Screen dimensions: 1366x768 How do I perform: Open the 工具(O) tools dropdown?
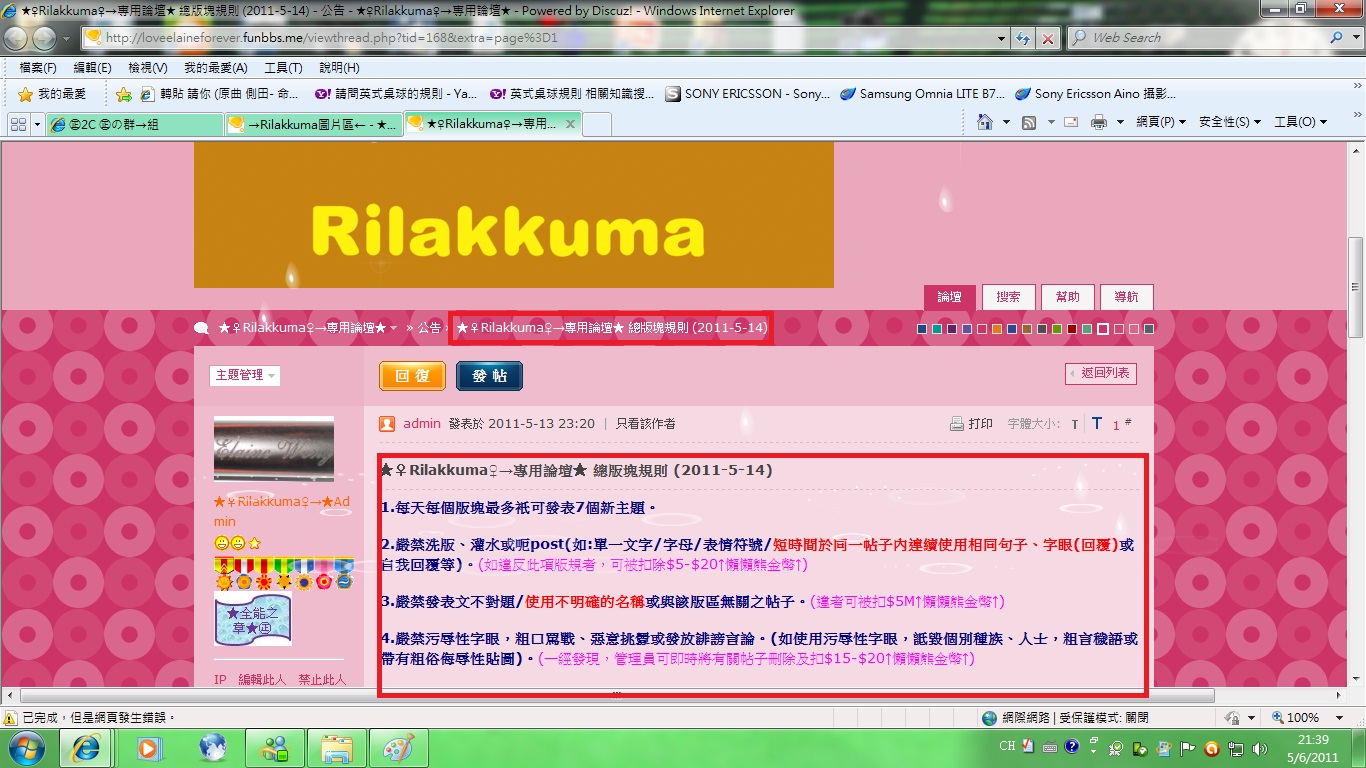[1300, 122]
